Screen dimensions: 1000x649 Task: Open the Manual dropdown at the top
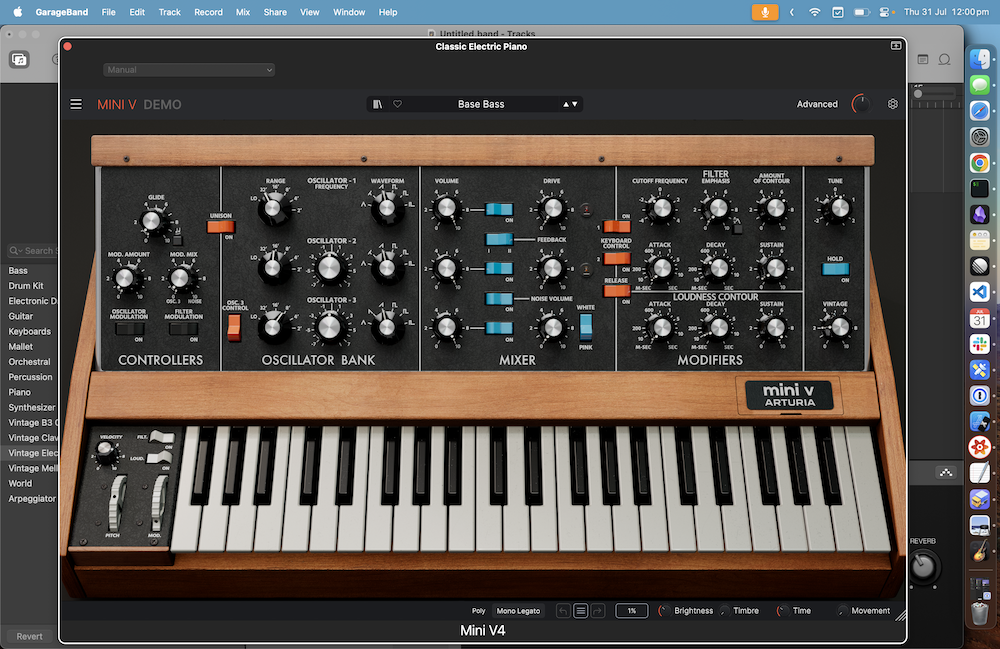[x=188, y=70]
